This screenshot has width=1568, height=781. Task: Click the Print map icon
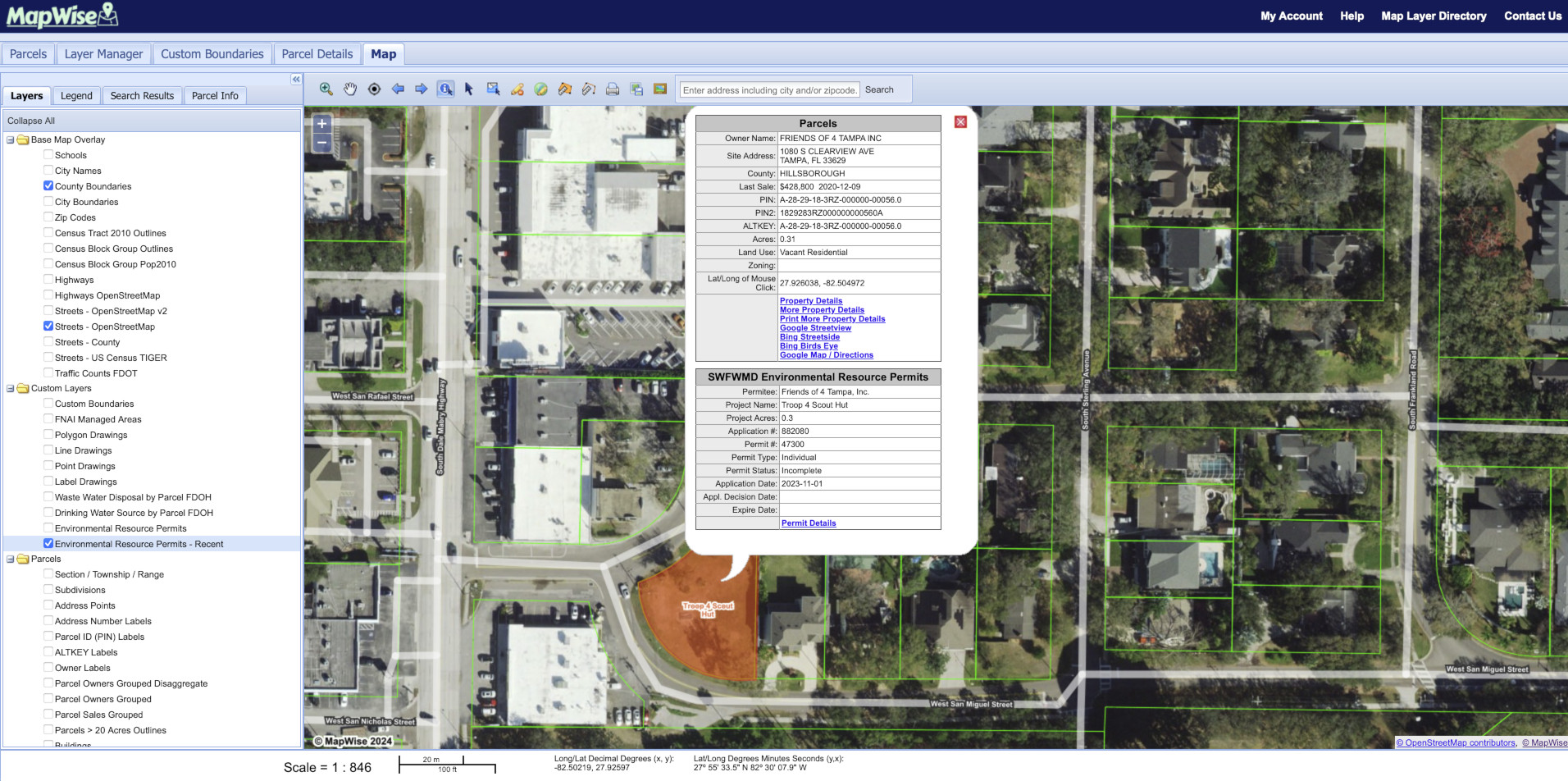coord(612,89)
